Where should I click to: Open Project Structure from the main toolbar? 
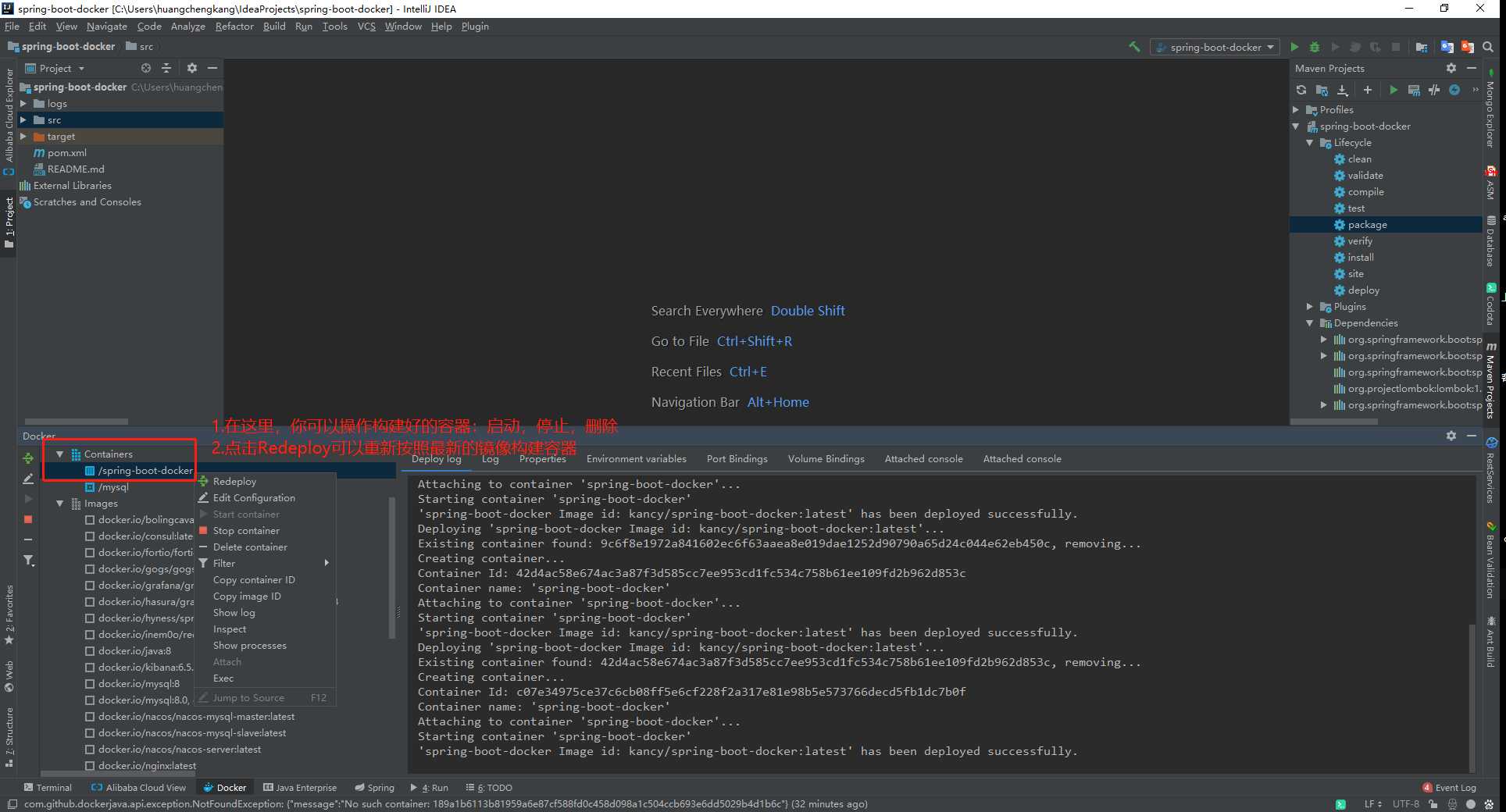(1422, 47)
